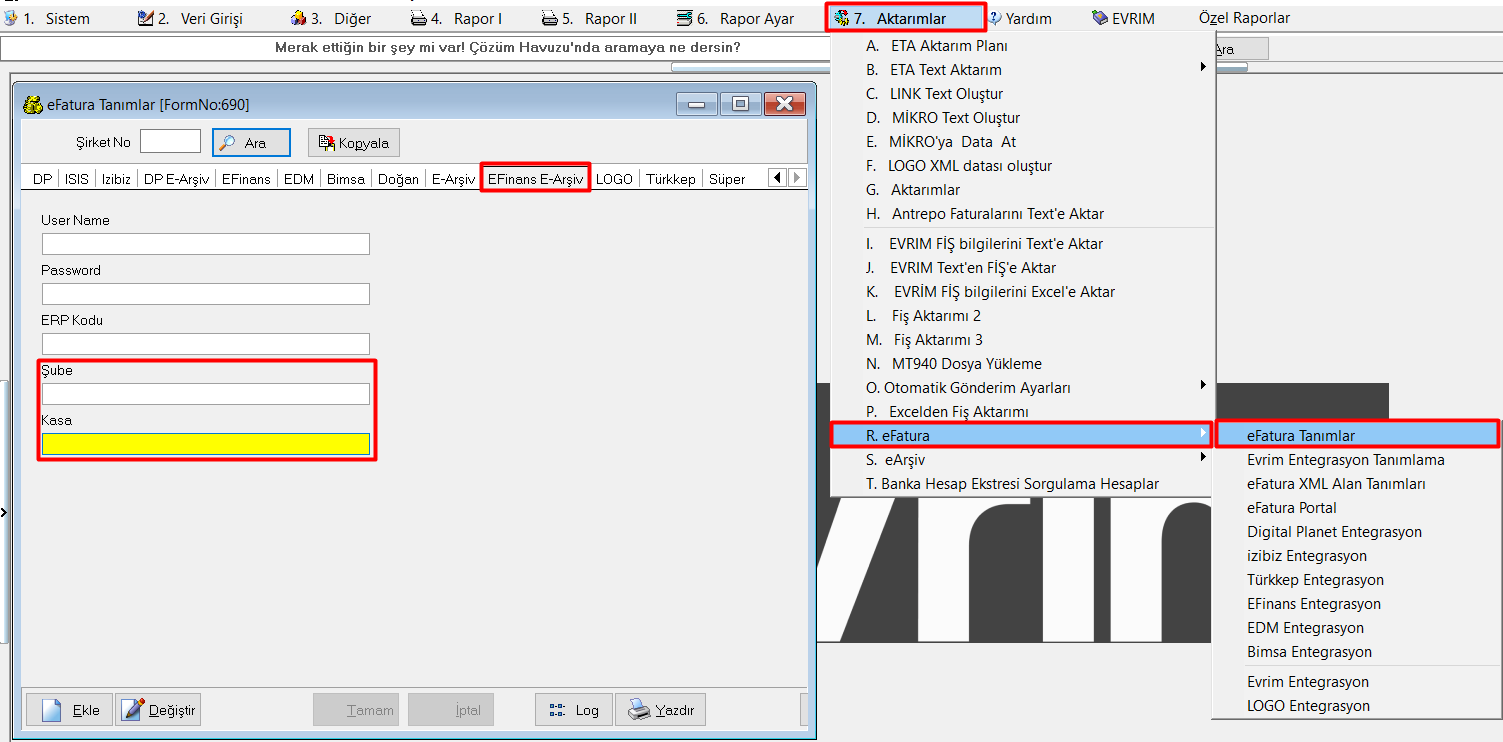The width and height of the screenshot is (1503, 742).
Task: Switch to the EDM tab
Action: coord(299,179)
